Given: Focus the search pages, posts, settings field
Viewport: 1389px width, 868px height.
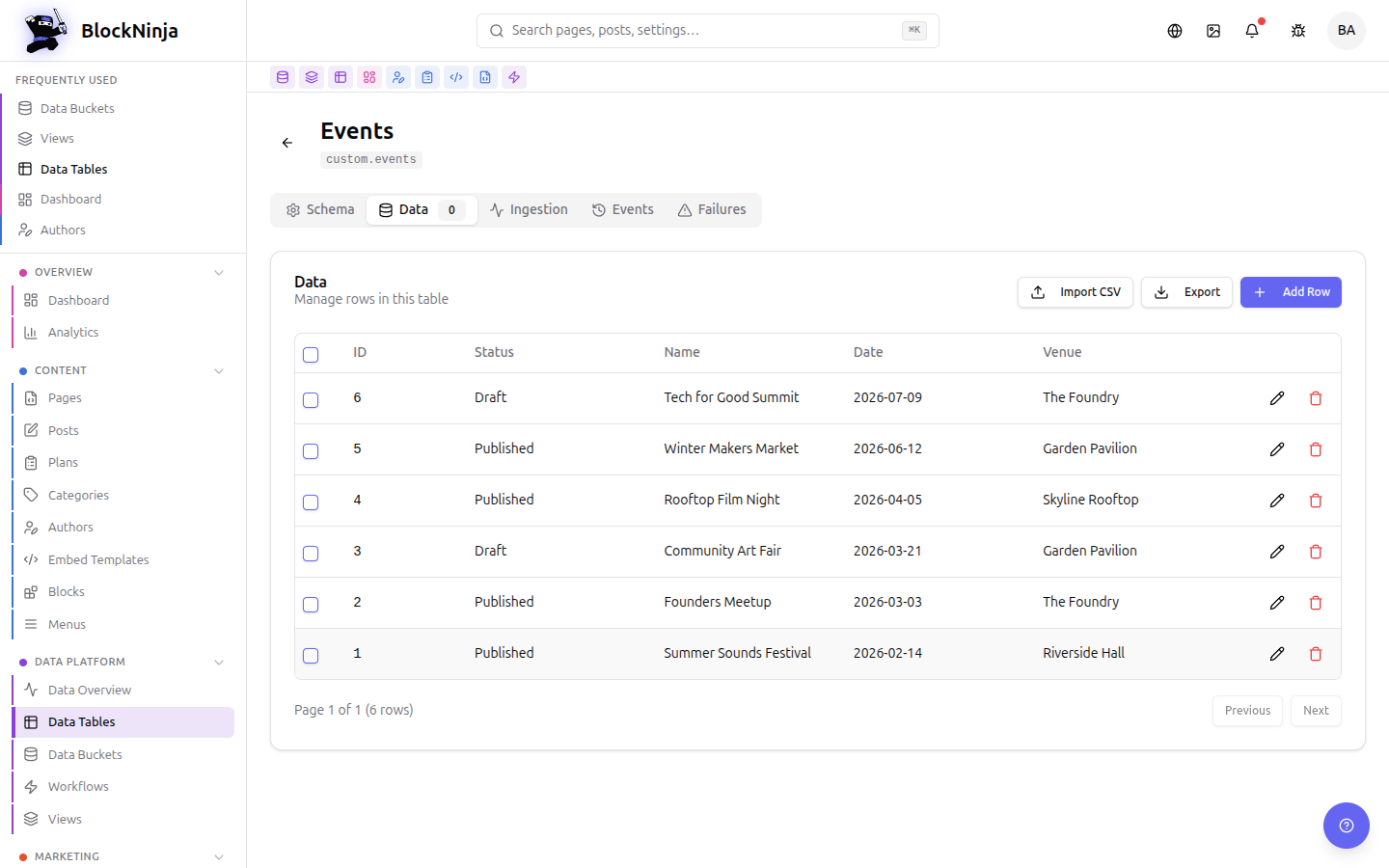Looking at the screenshot, I should (x=708, y=31).
